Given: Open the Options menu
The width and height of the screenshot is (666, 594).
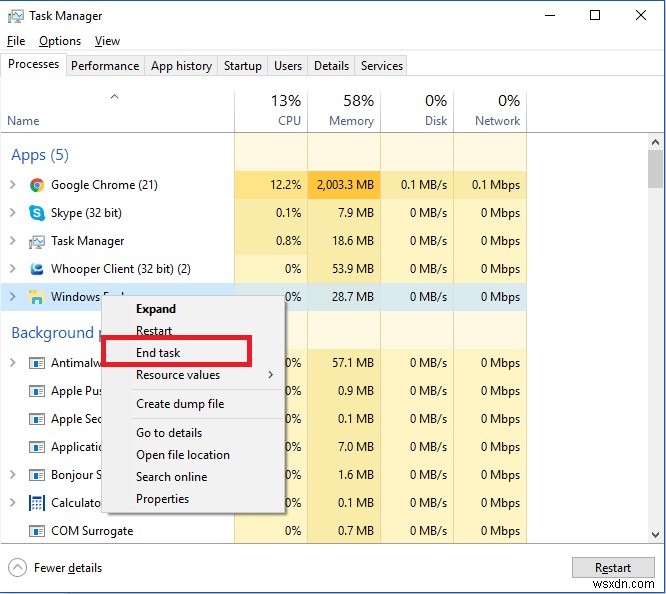Looking at the screenshot, I should coord(60,41).
